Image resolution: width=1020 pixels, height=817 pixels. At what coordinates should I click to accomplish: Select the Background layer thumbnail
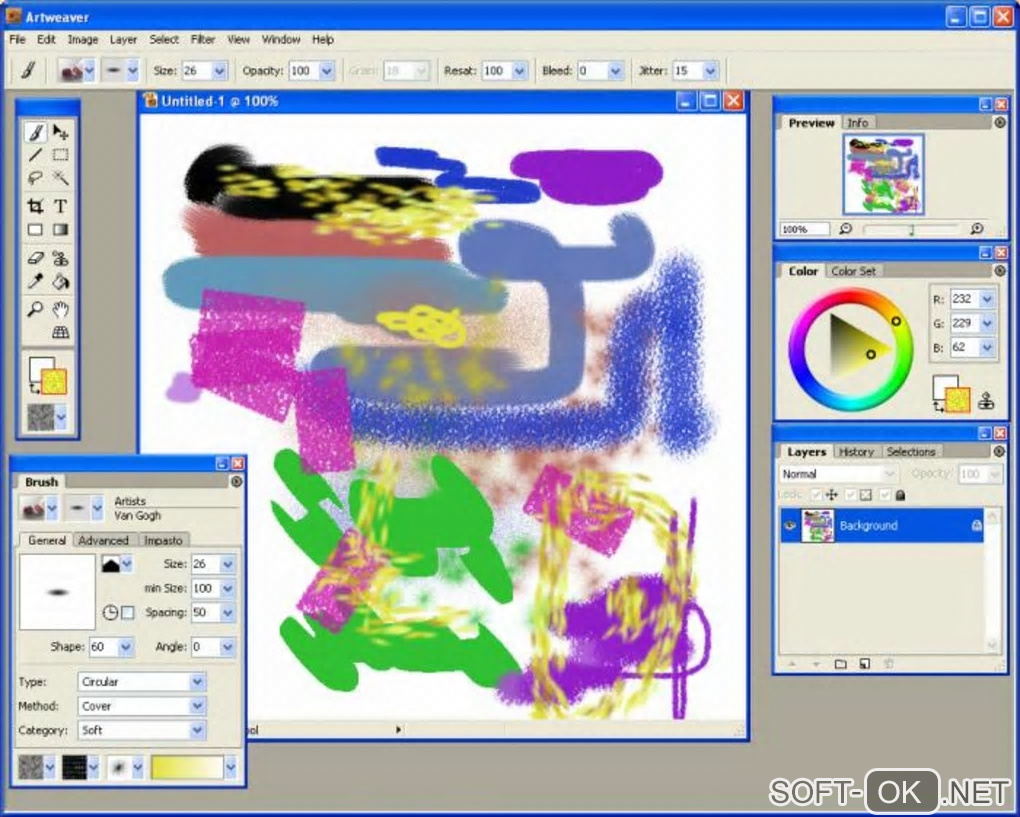coord(817,525)
